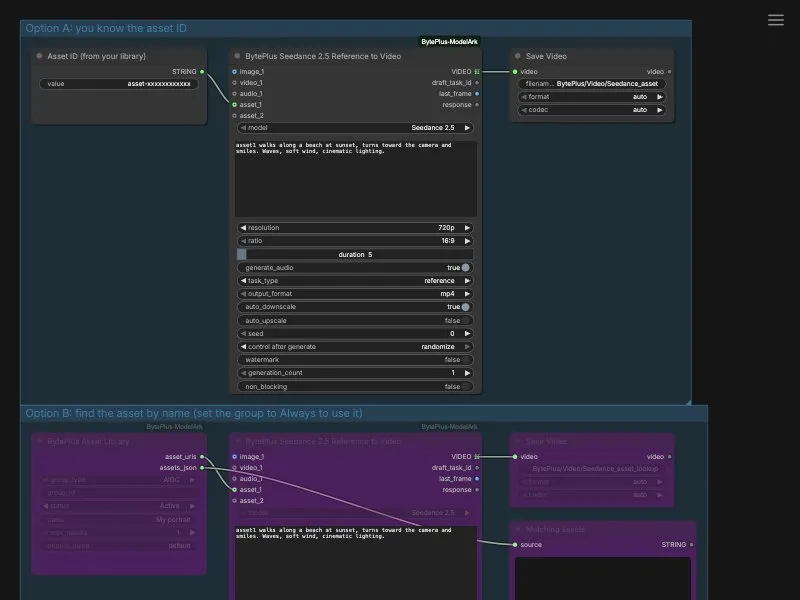The height and width of the screenshot is (600, 800).
Task: Click the duration slider
Action: click(355, 254)
